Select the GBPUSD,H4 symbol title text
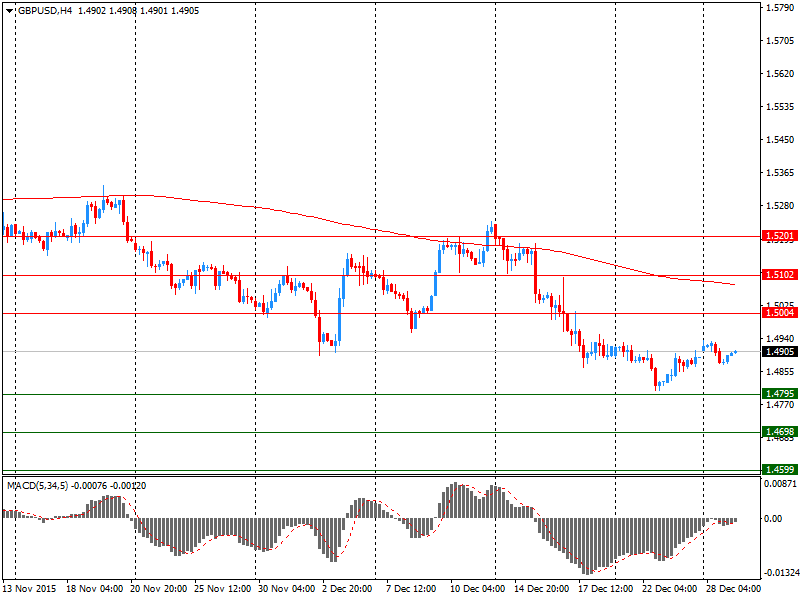This screenshot has width=800, height=600. click(x=45, y=11)
